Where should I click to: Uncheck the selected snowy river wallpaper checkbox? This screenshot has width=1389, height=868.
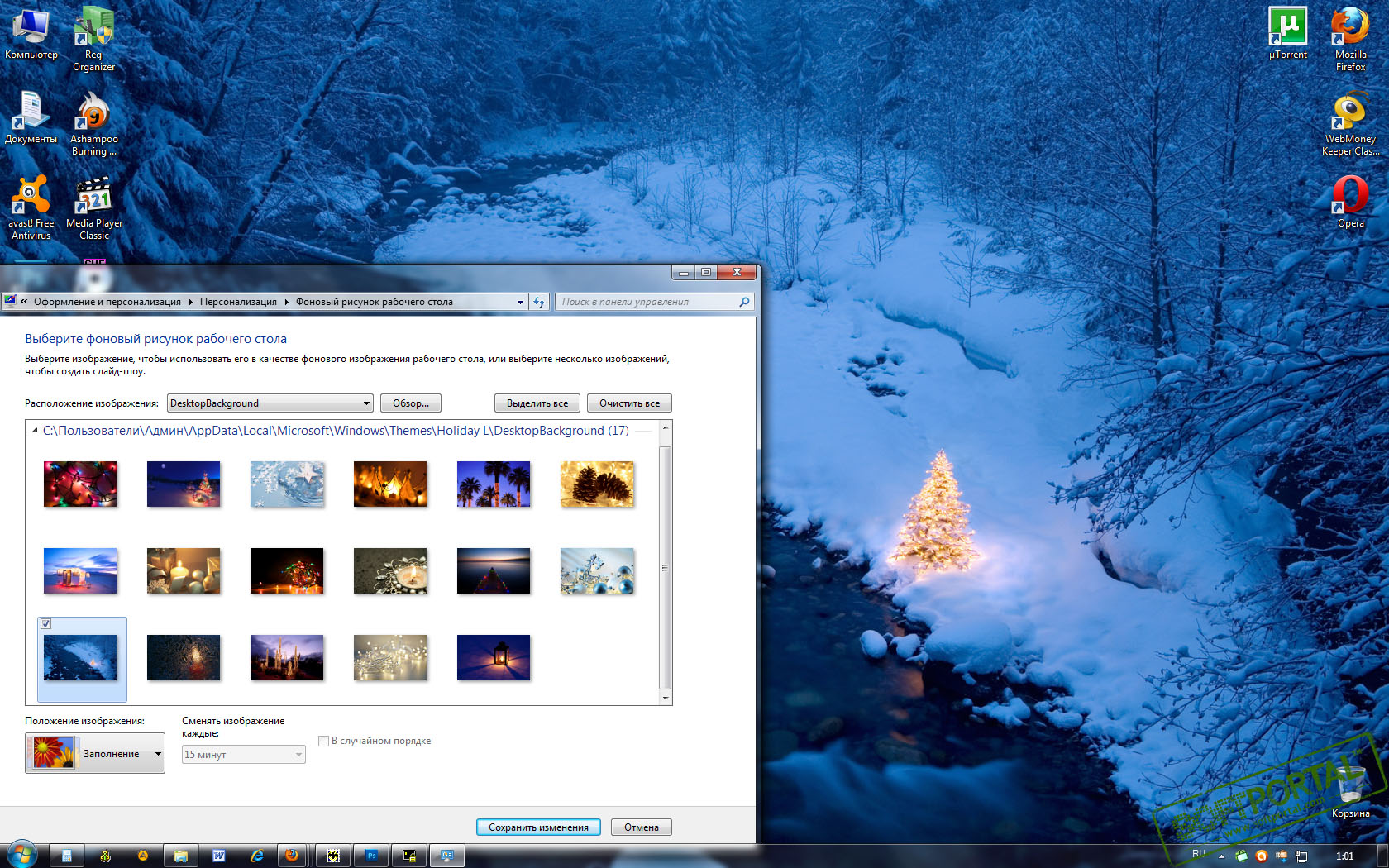click(46, 624)
